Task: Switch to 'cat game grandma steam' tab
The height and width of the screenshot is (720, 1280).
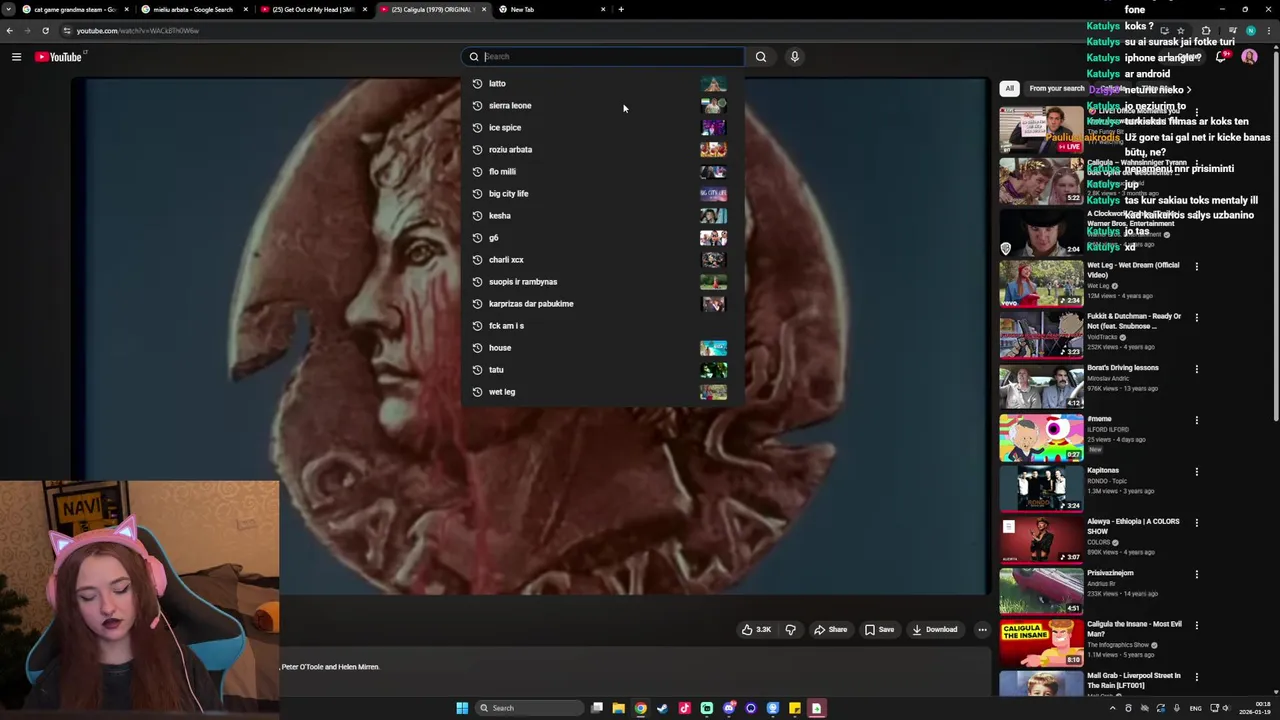Action: click(75, 9)
